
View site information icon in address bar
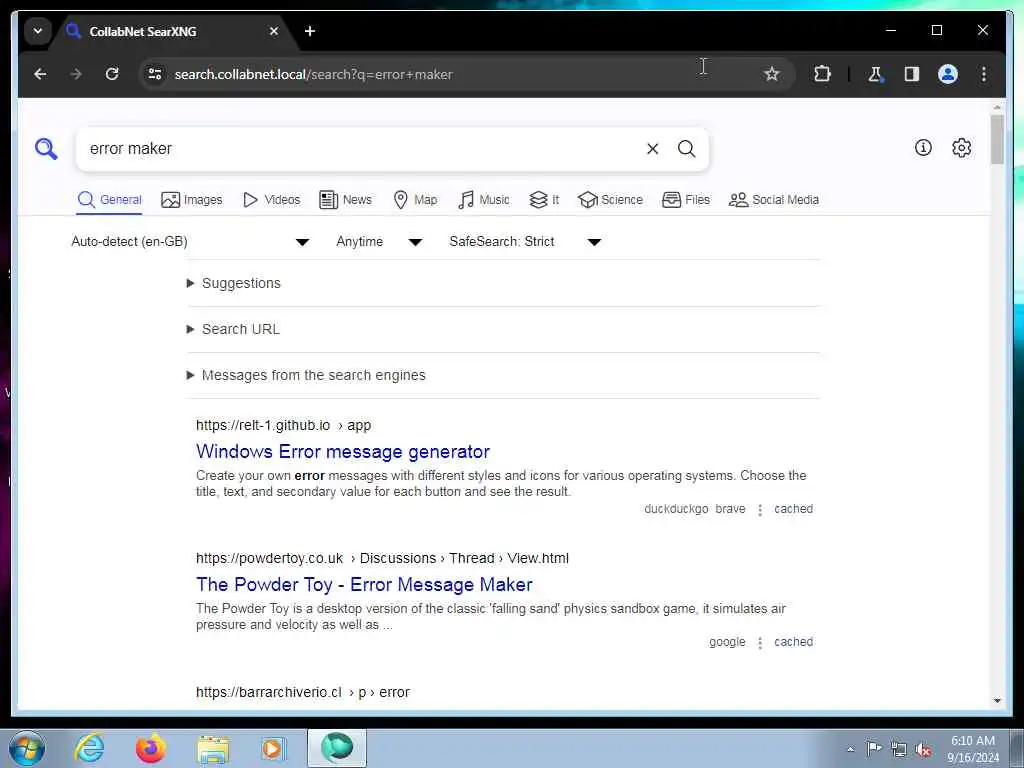coord(155,74)
